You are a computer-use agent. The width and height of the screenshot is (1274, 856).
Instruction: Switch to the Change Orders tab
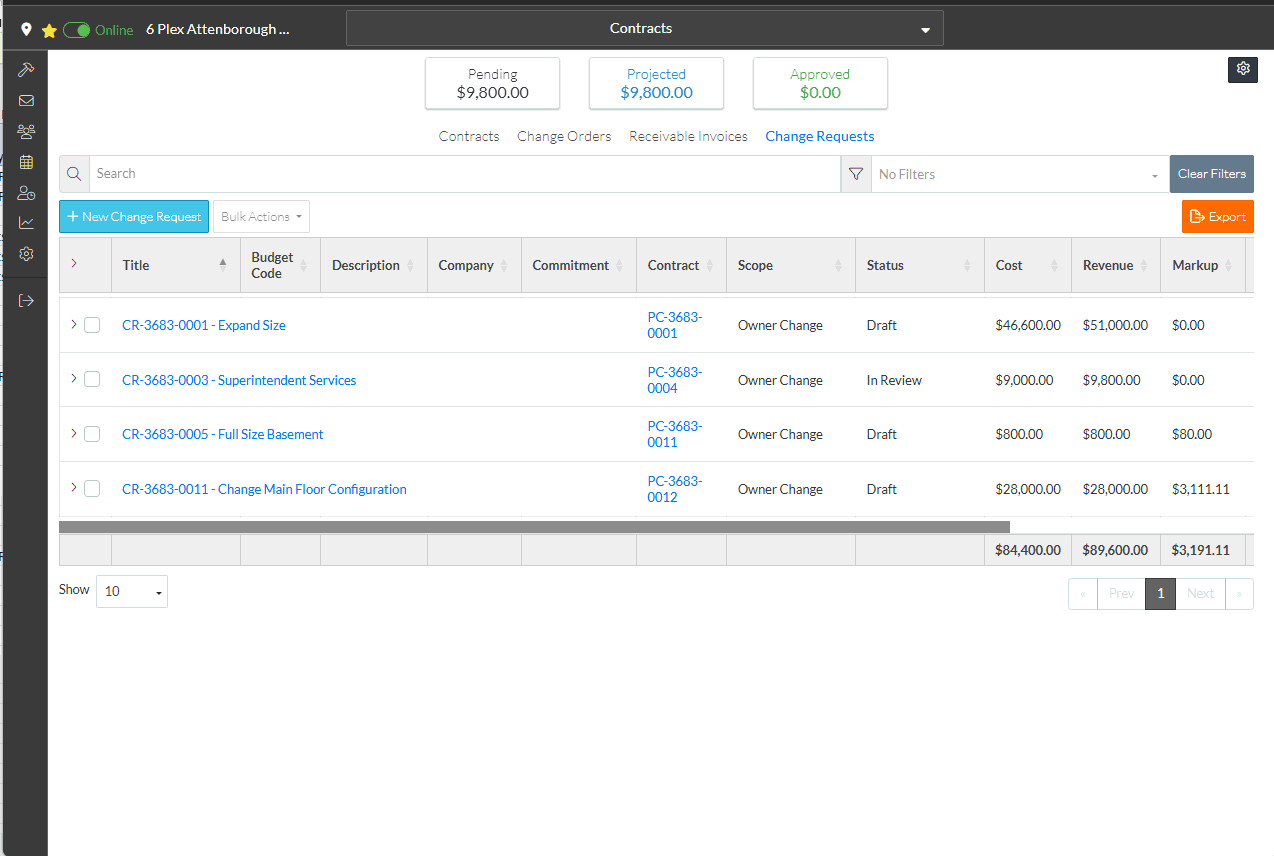click(564, 136)
